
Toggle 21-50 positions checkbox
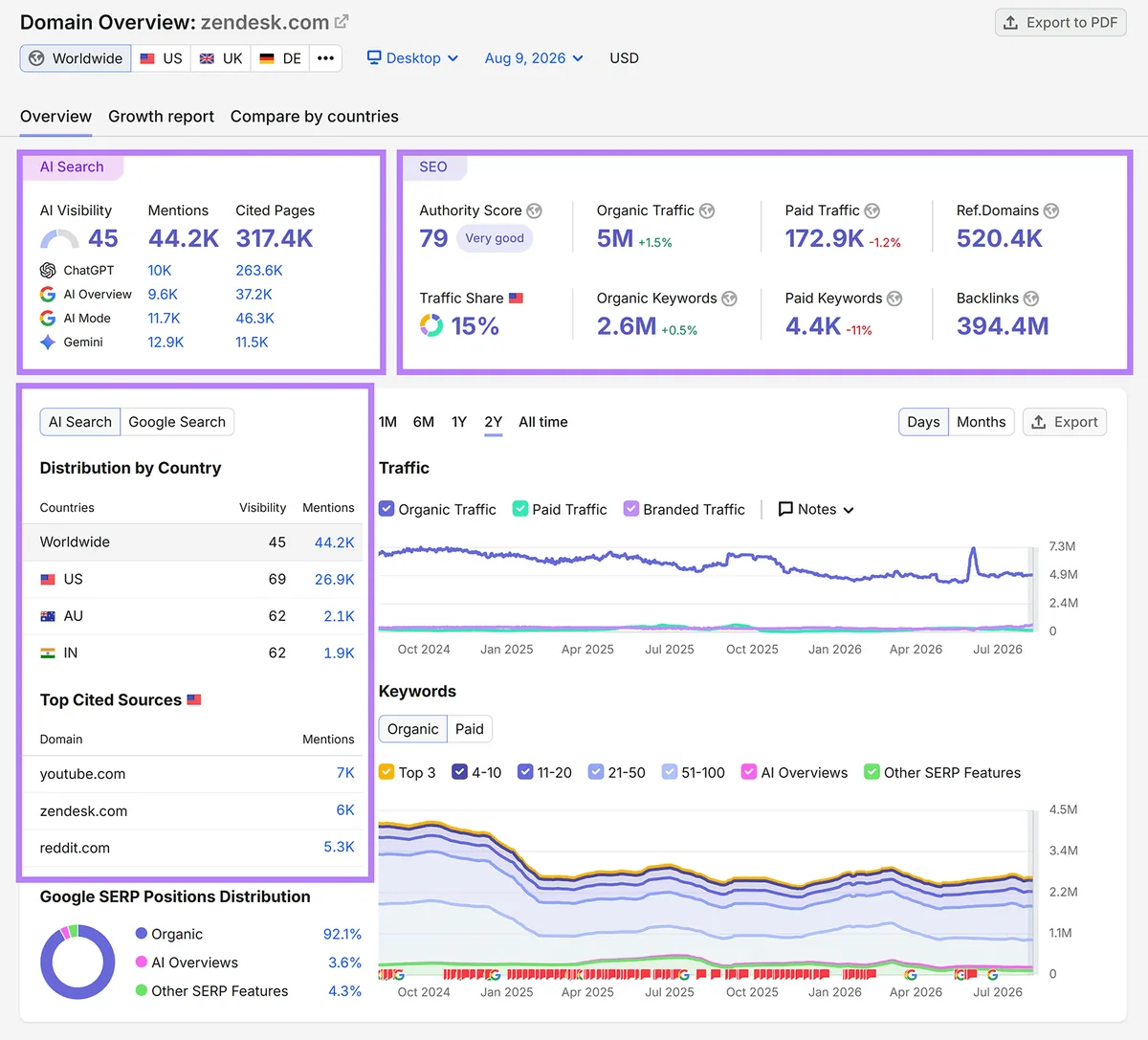(596, 772)
